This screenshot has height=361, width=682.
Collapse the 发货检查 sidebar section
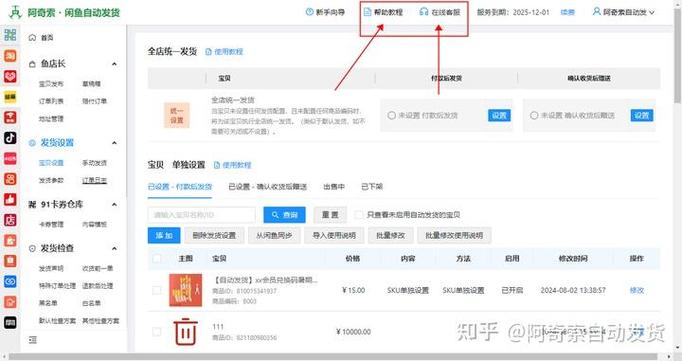[x=114, y=248]
